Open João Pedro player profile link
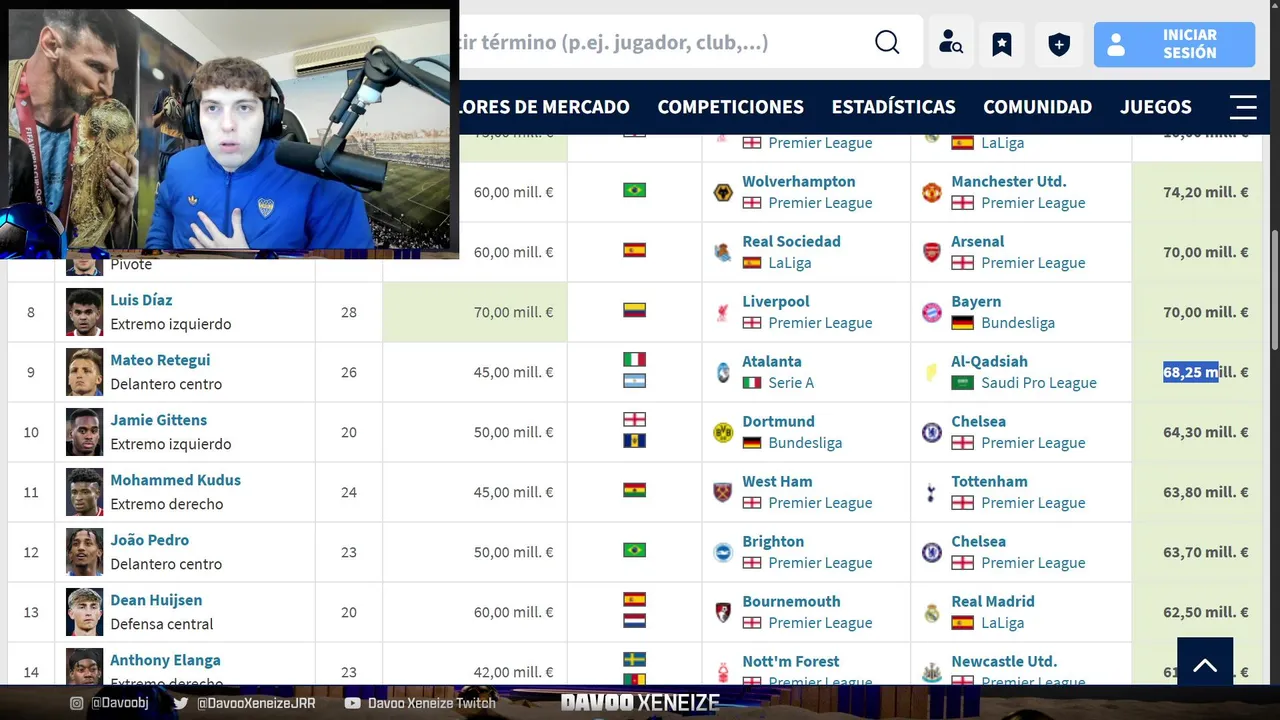1280x720 pixels. [x=149, y=540]
